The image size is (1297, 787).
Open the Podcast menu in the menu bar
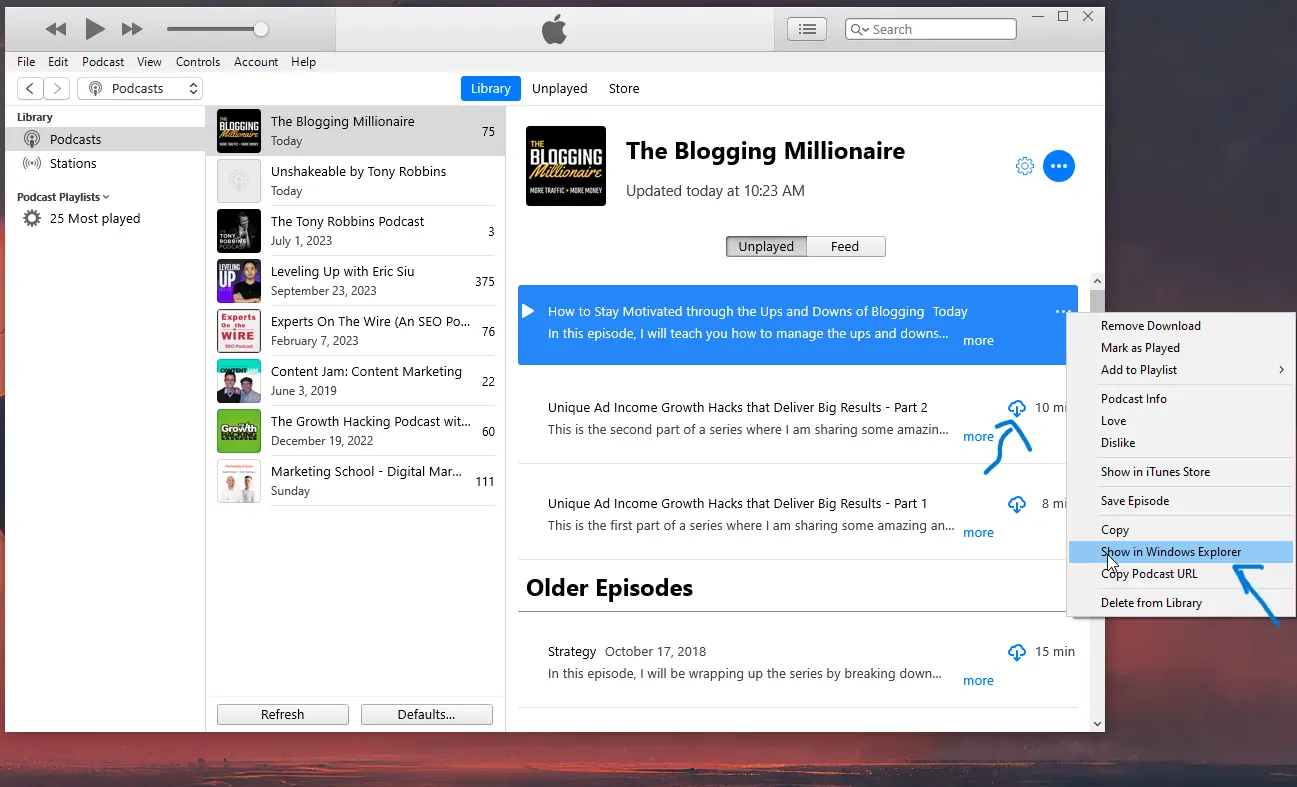point(102,61)
